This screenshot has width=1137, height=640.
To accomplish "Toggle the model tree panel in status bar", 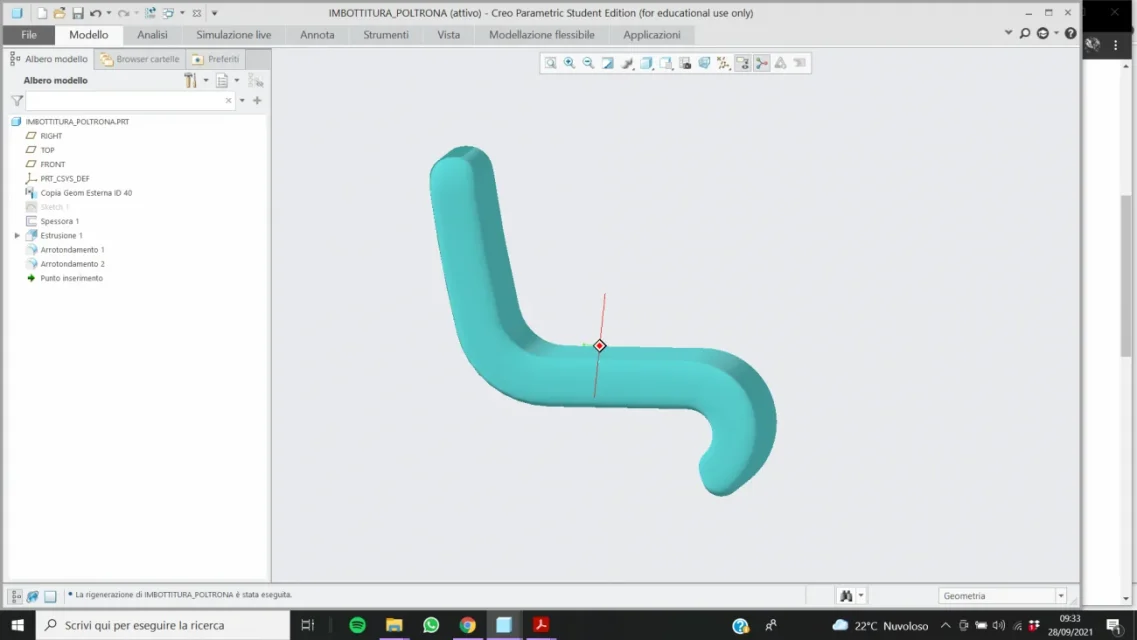I will click(x=16, y=596).
